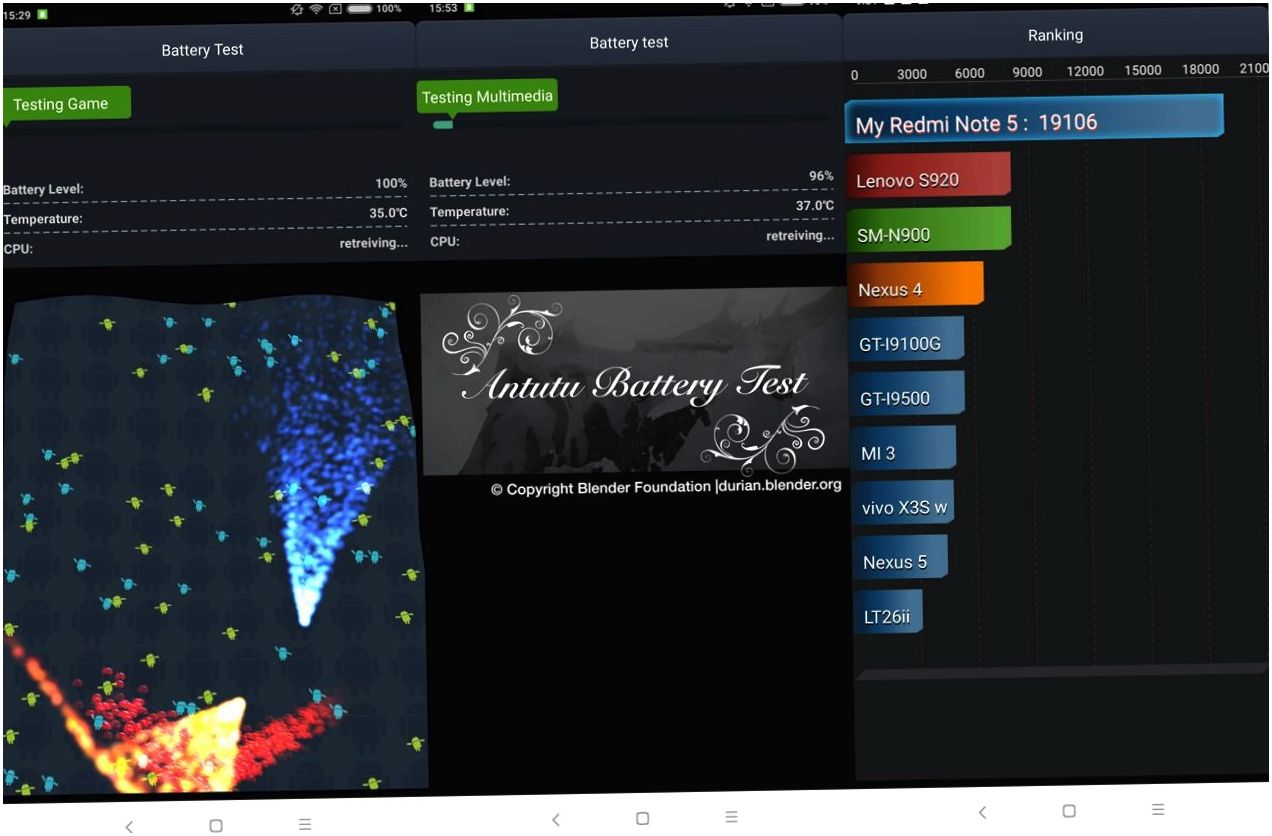Screen dimensions: 1272x836
Task: Click the 100% Battery Level value
Action: (391, 184)
